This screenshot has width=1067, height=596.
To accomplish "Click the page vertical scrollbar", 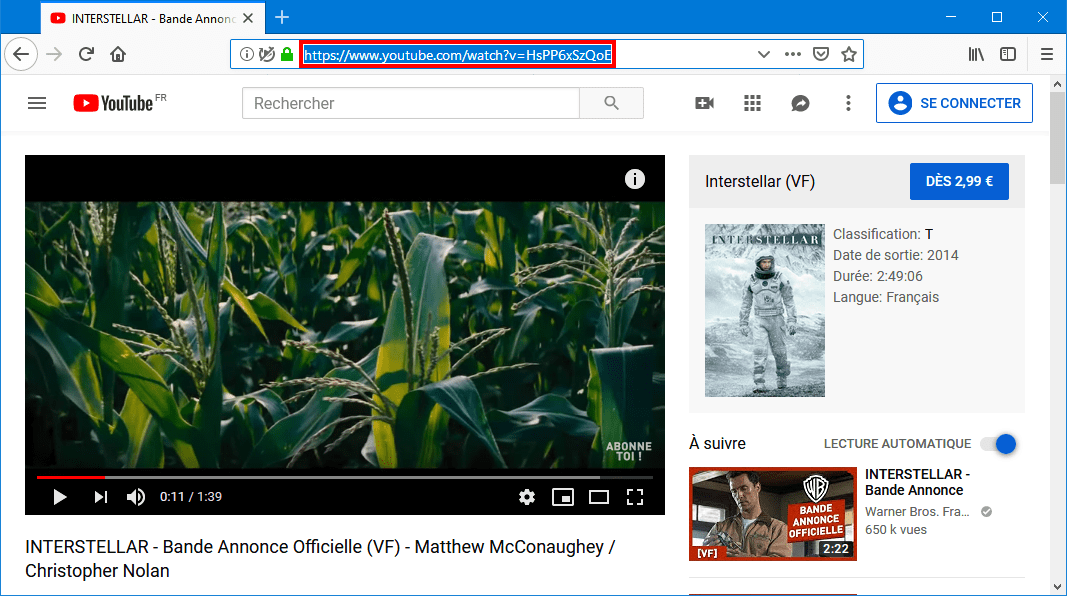I will click(1057, 136).
